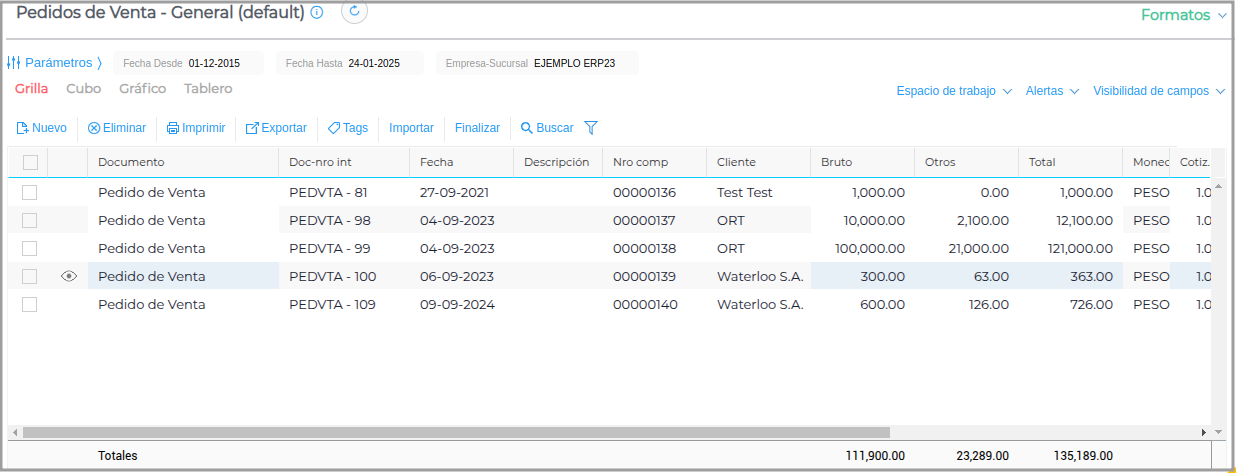Open Tags from the toolbar
The image size is (1236, 473).
click(x=348, y=128)
